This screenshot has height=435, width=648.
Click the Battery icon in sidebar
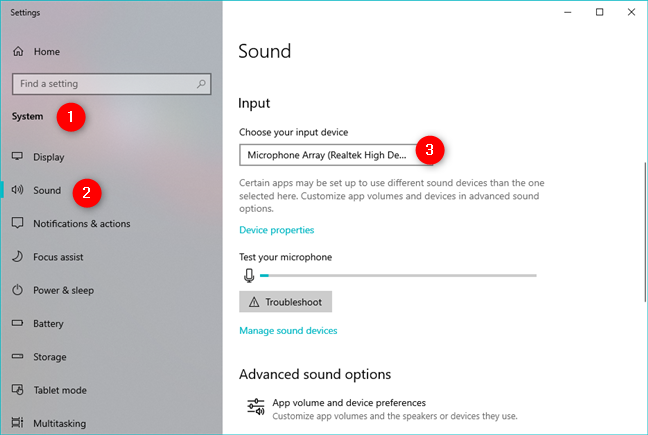click(x=17, y=323)
